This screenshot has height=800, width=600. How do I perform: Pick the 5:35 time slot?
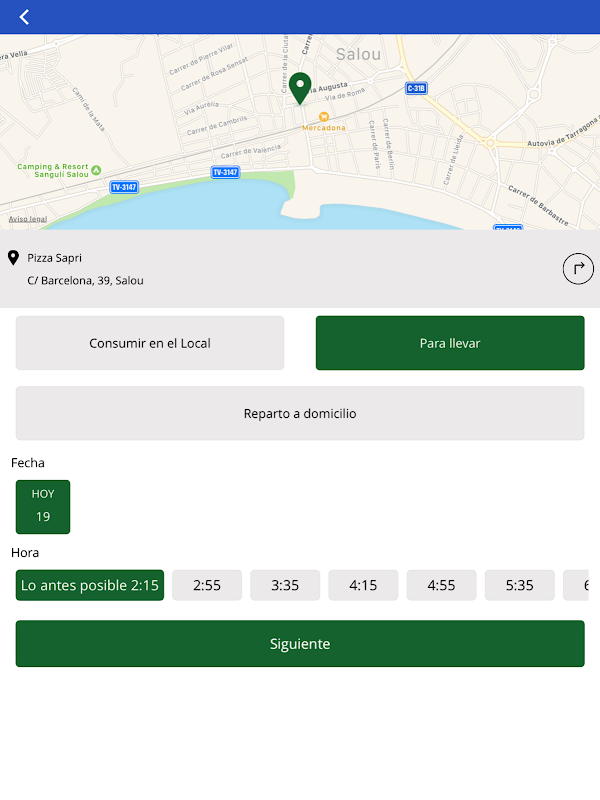(520, 585)
